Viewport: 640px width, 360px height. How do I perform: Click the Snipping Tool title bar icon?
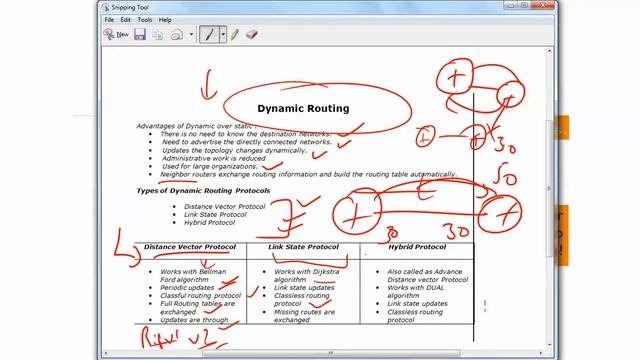(106, 7)
